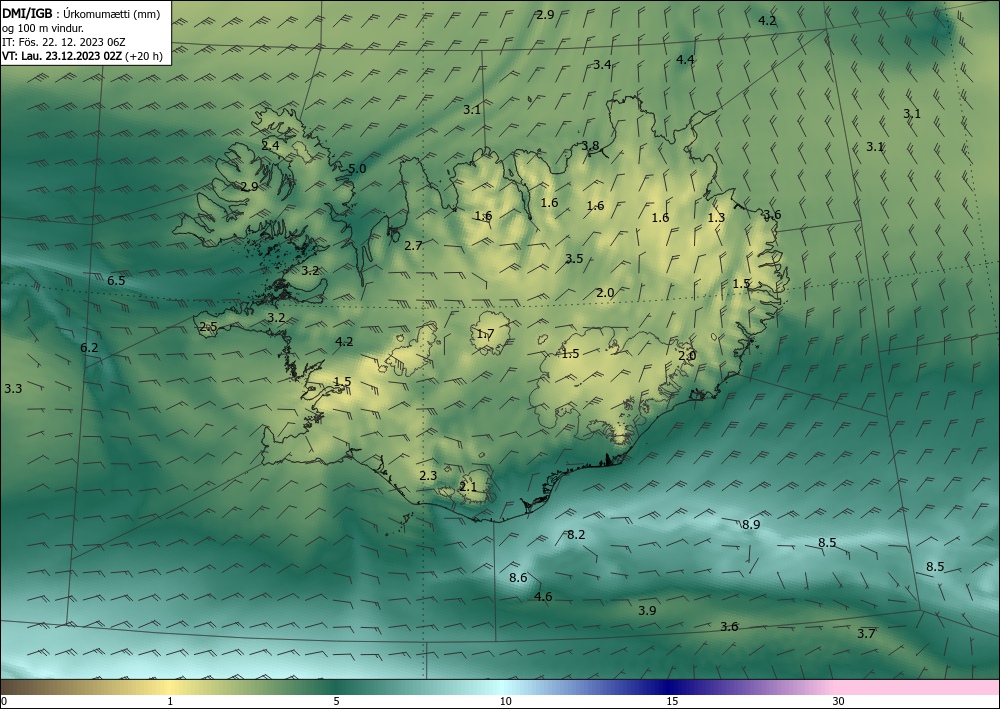Select the 1.3 value in east Iceland
The height and width of the screenshot is (709, 1000).
(x=716, y=217)
